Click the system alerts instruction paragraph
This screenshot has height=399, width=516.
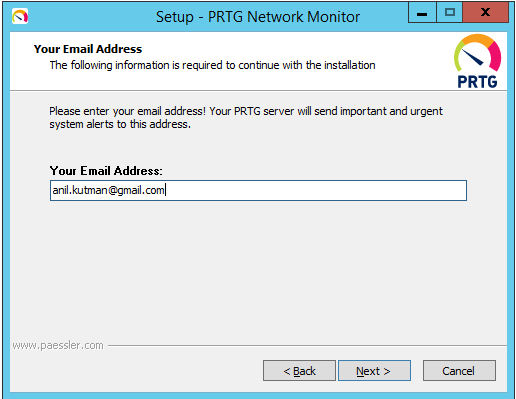tap(246, 117)
